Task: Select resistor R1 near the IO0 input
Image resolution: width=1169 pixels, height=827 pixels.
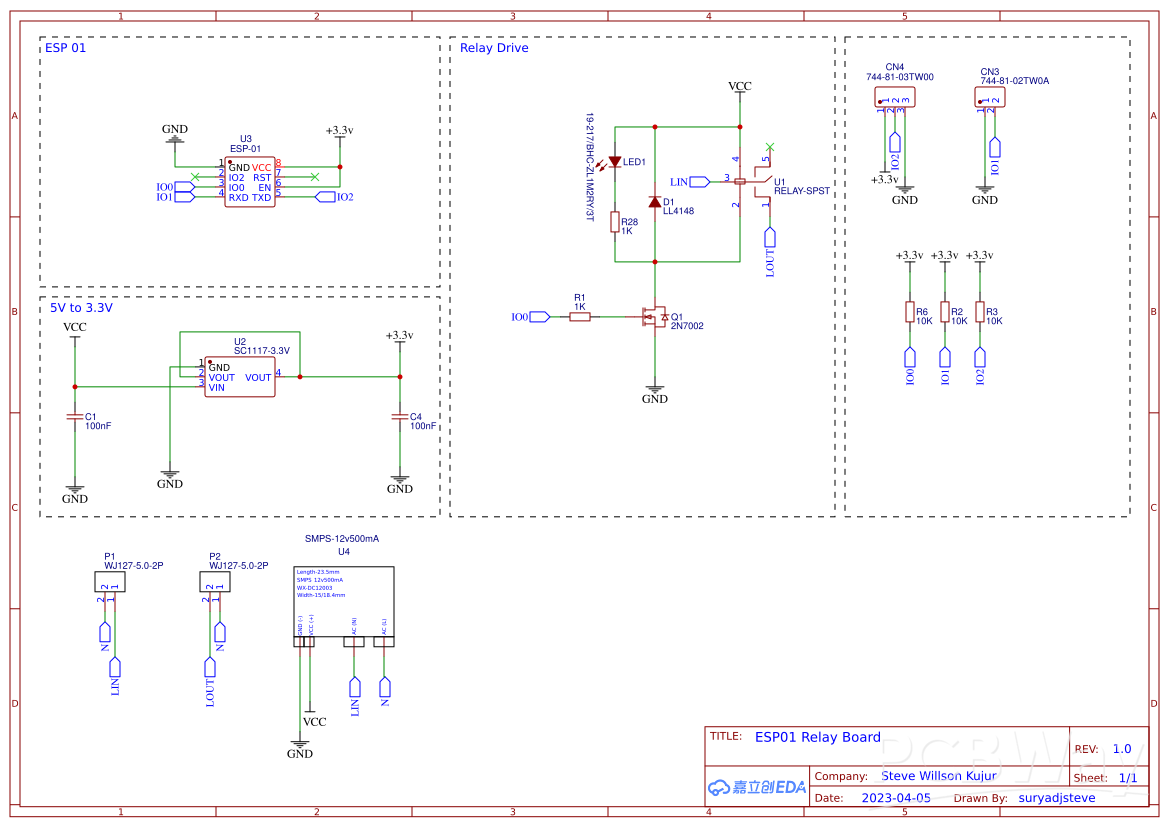Action: 579,317
